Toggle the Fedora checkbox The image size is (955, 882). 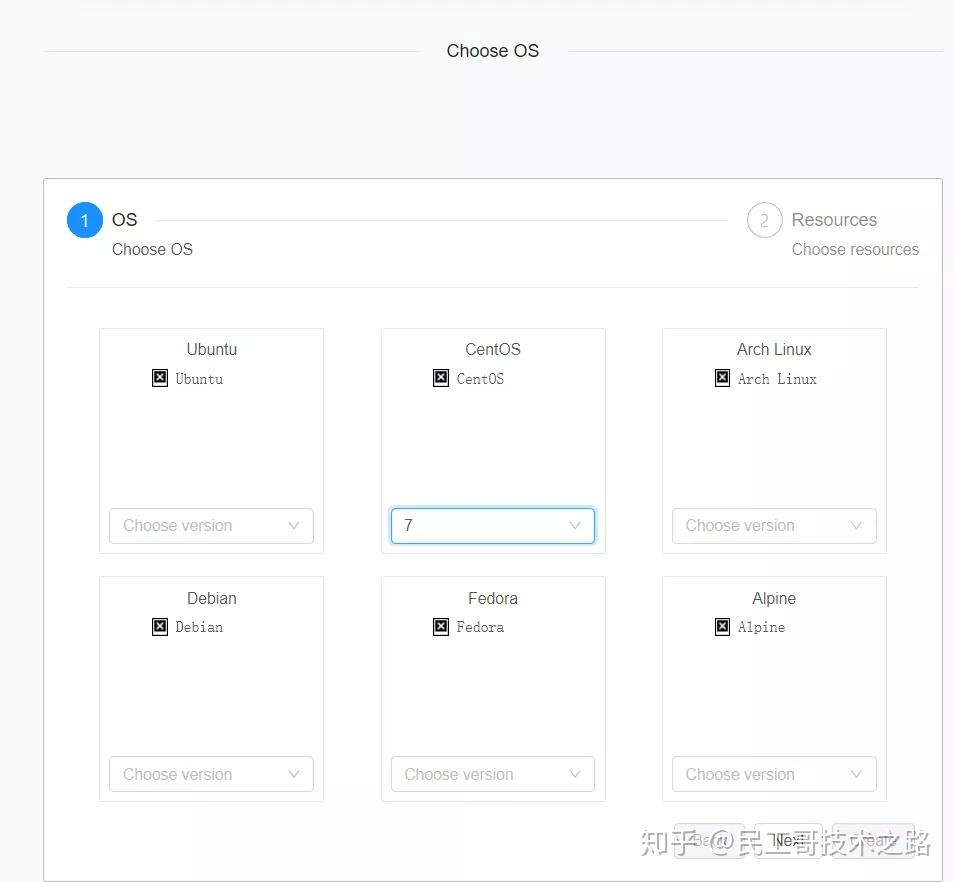(441, 627)
